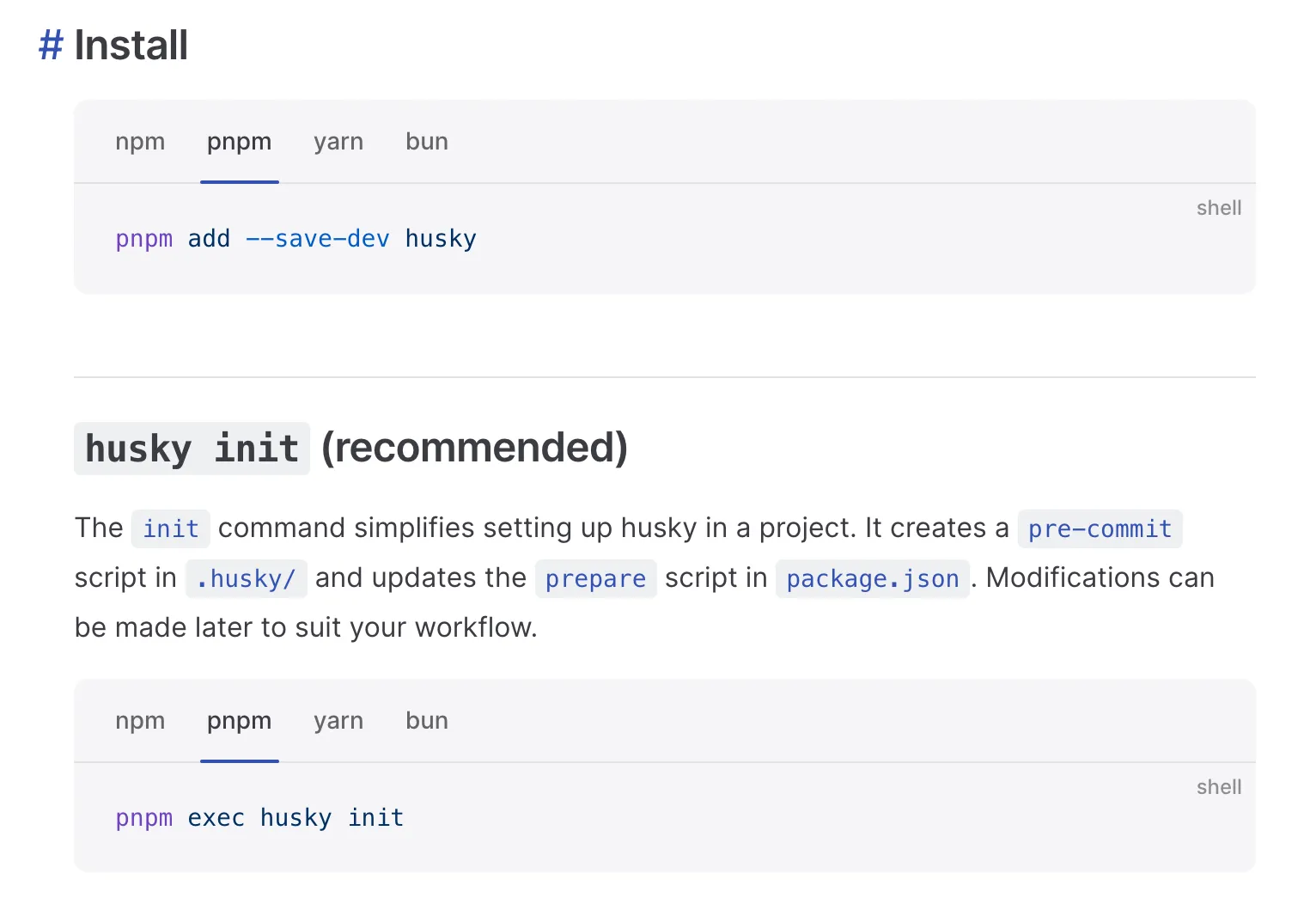Click the inline 'prepare' code snippet

[596, 578]
